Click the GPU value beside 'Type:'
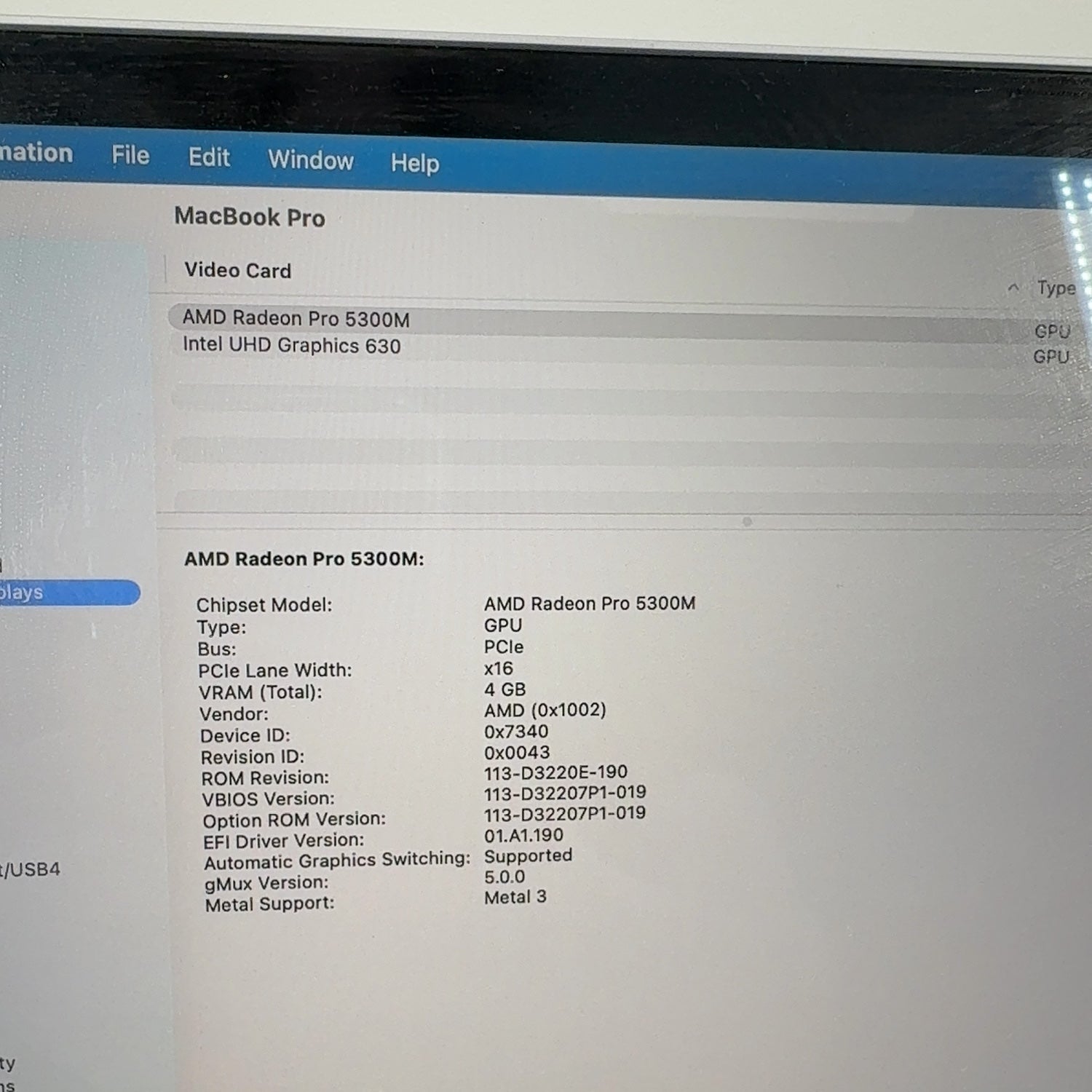1092x1092 pixels. [503, 625]
